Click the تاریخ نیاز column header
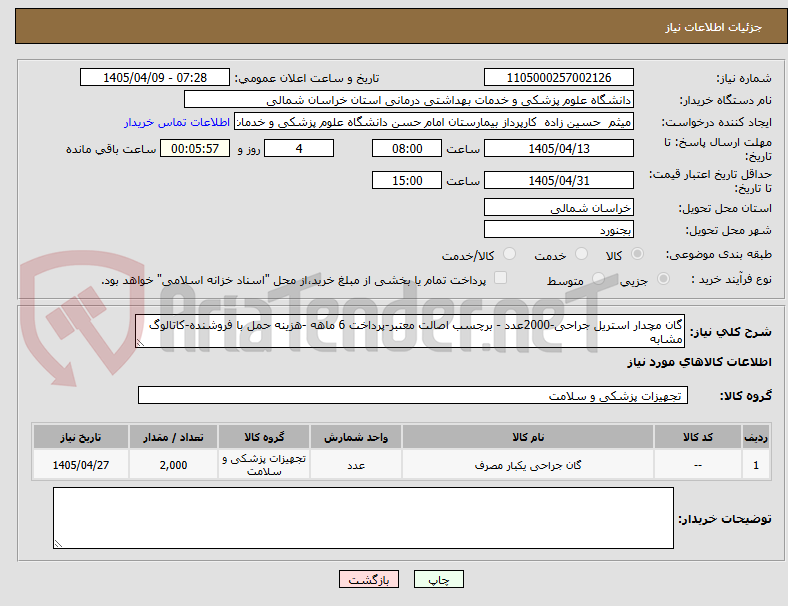The height and width of the screenshot is (606, 788). click(x=81, y=437)
